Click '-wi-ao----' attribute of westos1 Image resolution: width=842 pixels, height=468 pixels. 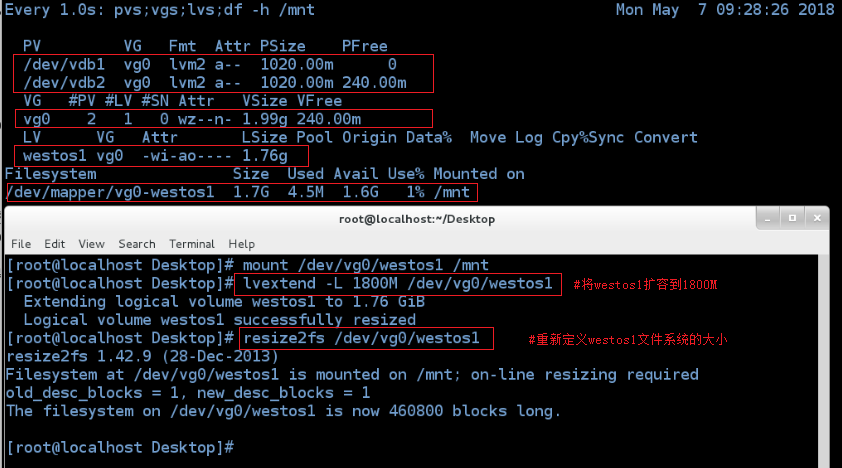pos(186,156)
